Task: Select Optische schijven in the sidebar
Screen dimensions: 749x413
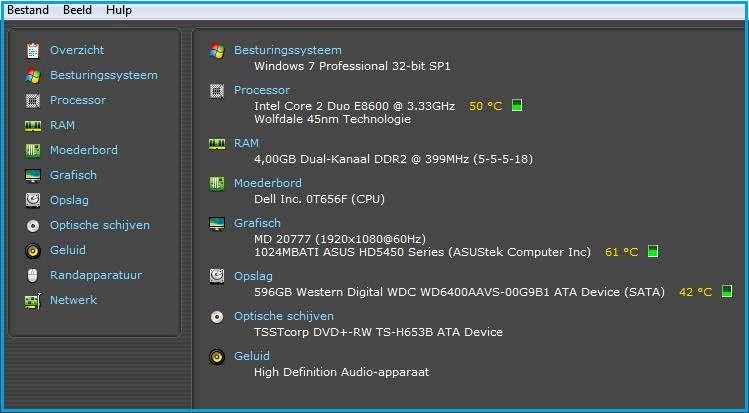Action: click(x=100, y=225)
